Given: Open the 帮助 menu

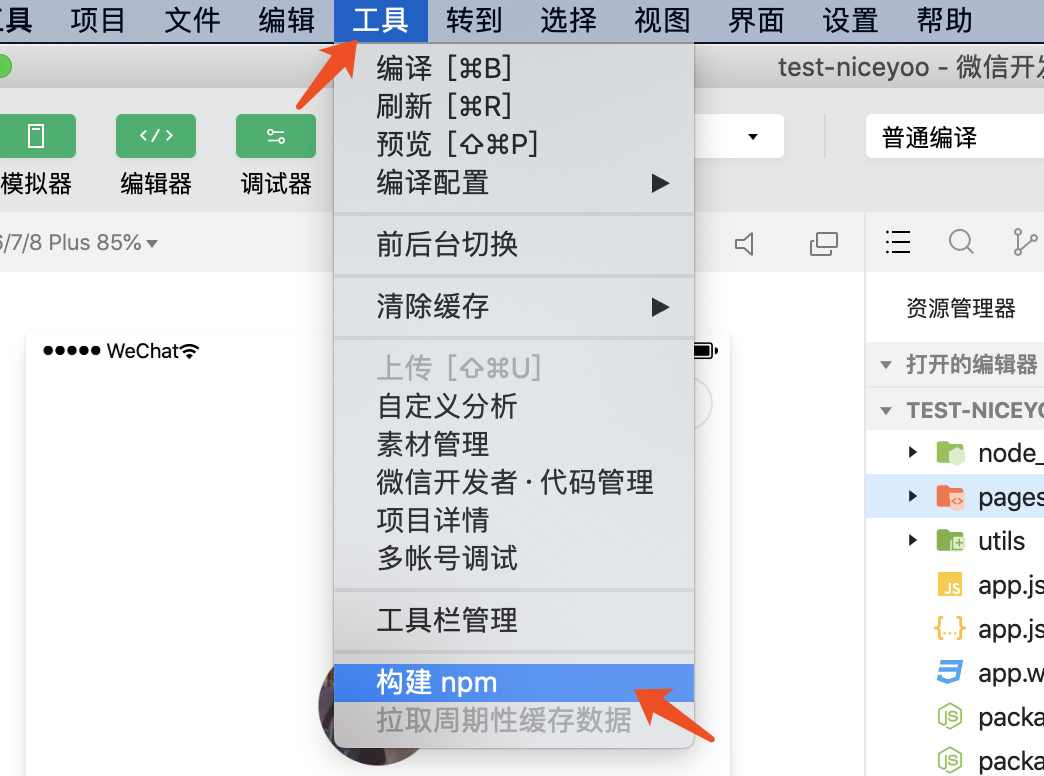Looking at the screenshot, I should (x=944, y=21).
